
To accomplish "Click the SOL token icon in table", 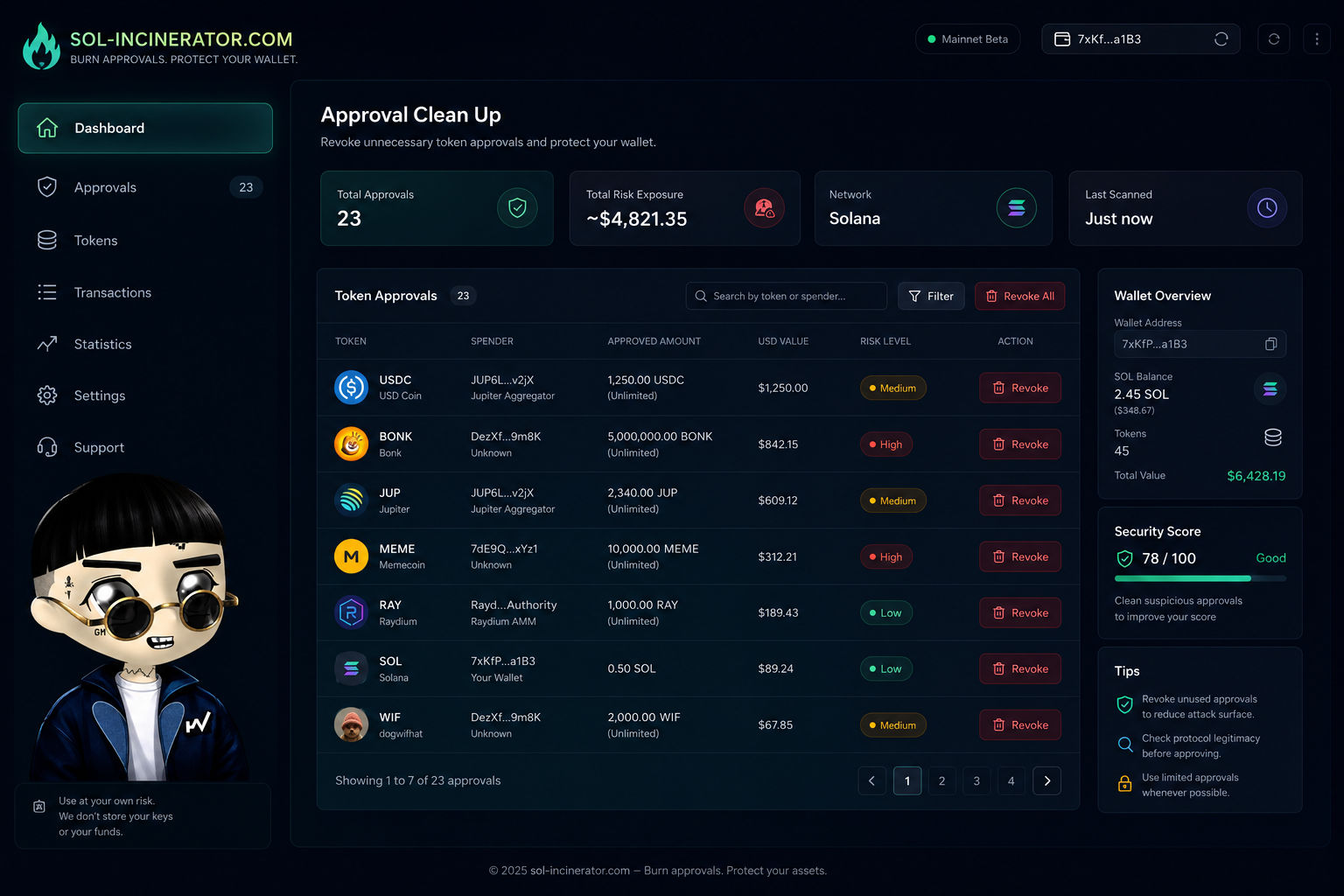I will 351,668.
